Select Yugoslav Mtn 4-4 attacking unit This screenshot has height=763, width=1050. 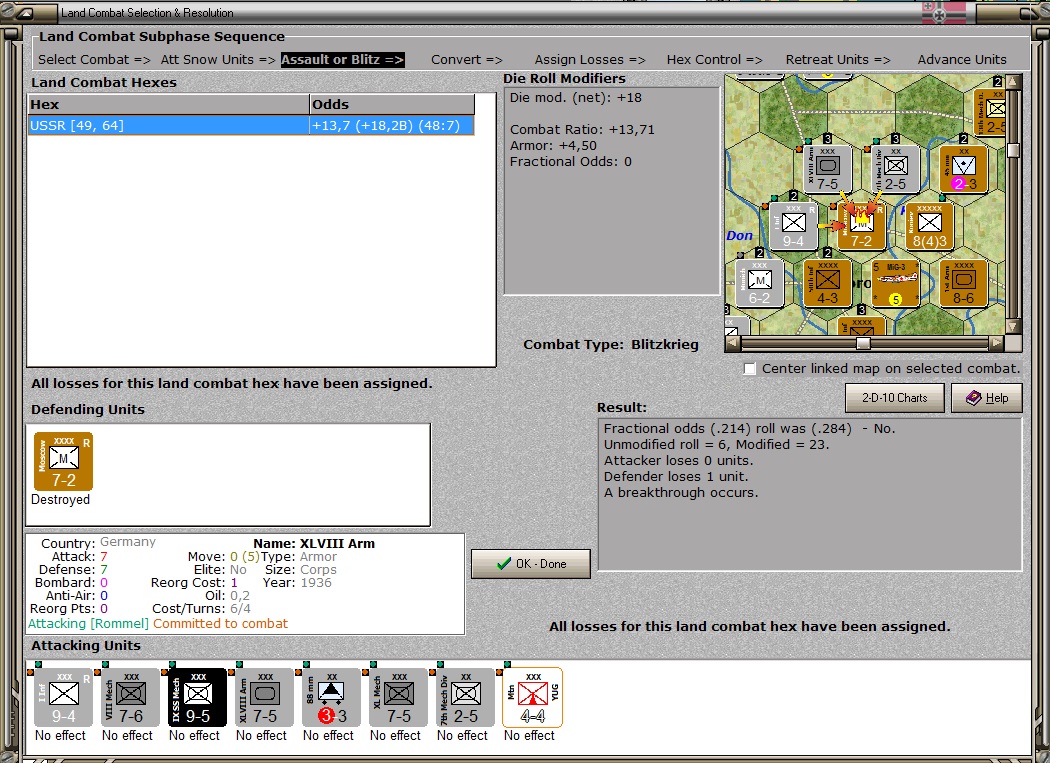pos(532,697)
